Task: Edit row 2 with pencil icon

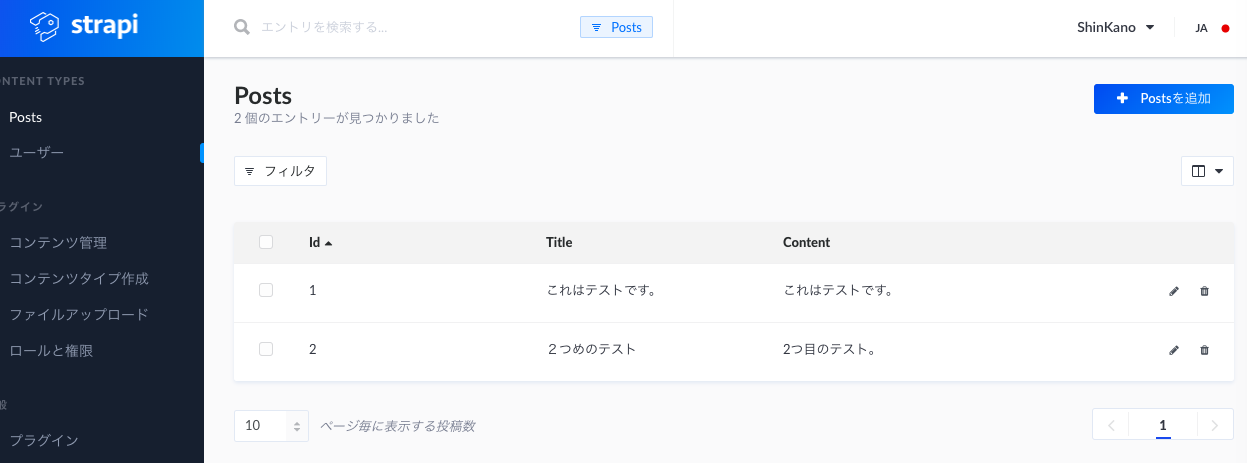Action: [x=1174, y=350]
